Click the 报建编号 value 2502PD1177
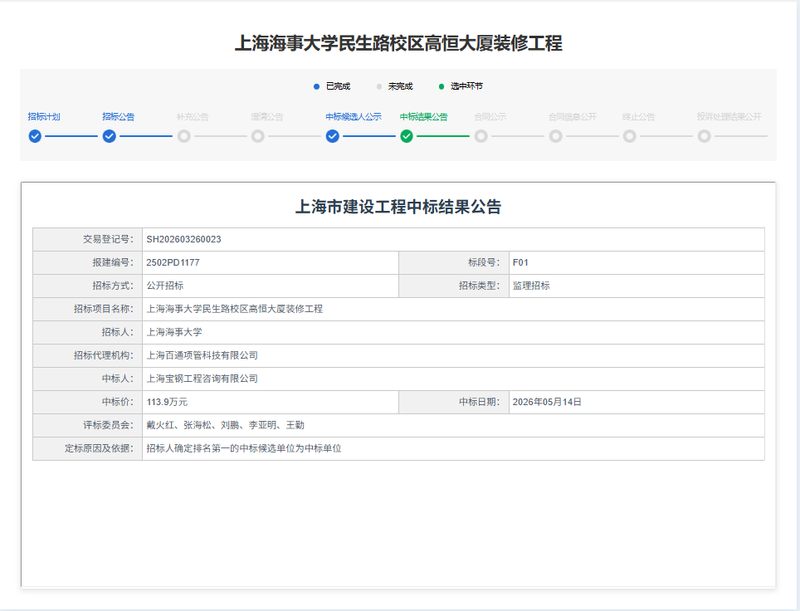 pos(173,263)
